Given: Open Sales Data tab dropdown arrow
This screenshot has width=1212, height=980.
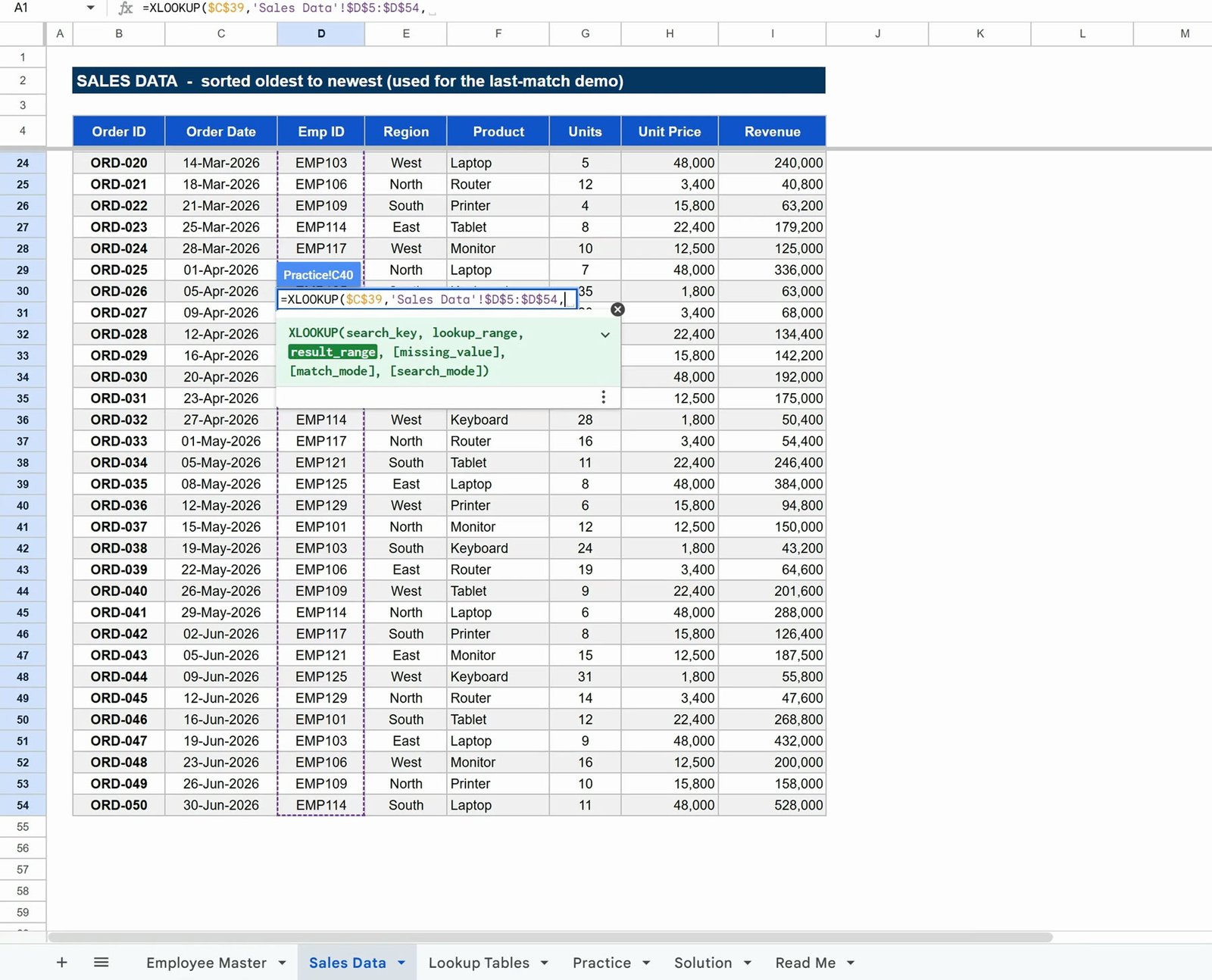Looking at the screenshot, I should [x=401, y=963].
